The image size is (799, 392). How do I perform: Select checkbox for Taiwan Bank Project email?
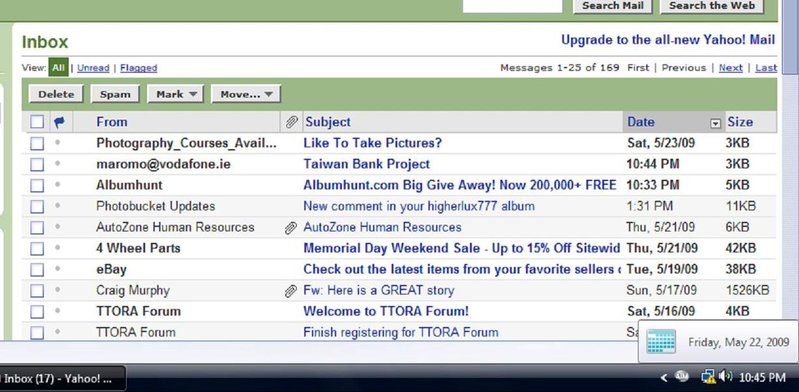(x=37, y=165)
